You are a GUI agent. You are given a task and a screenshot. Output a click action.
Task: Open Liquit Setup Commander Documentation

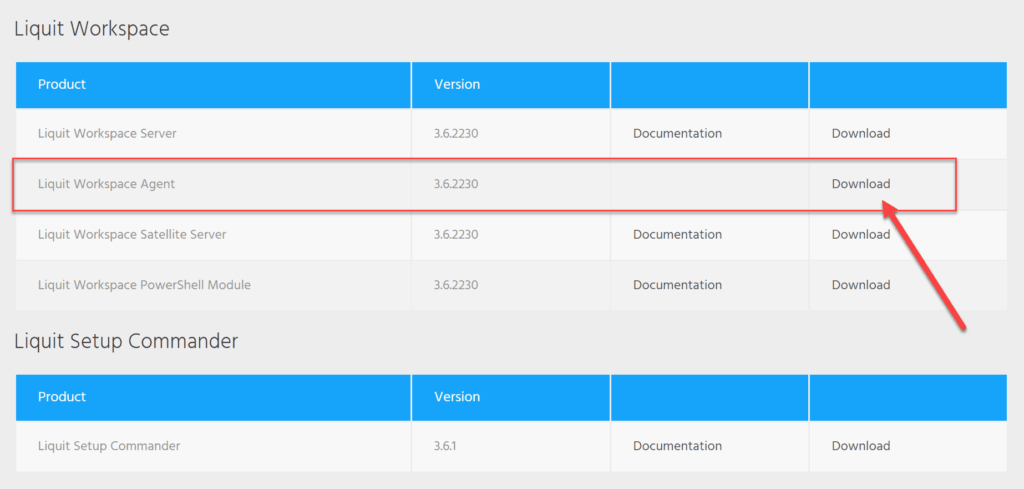(x=677, y=446)
